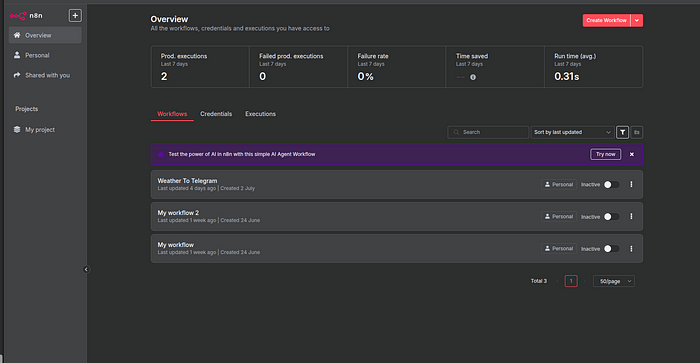Click the Run time (avg.) stat card
700x363 pixels.
tap(594, 67)
